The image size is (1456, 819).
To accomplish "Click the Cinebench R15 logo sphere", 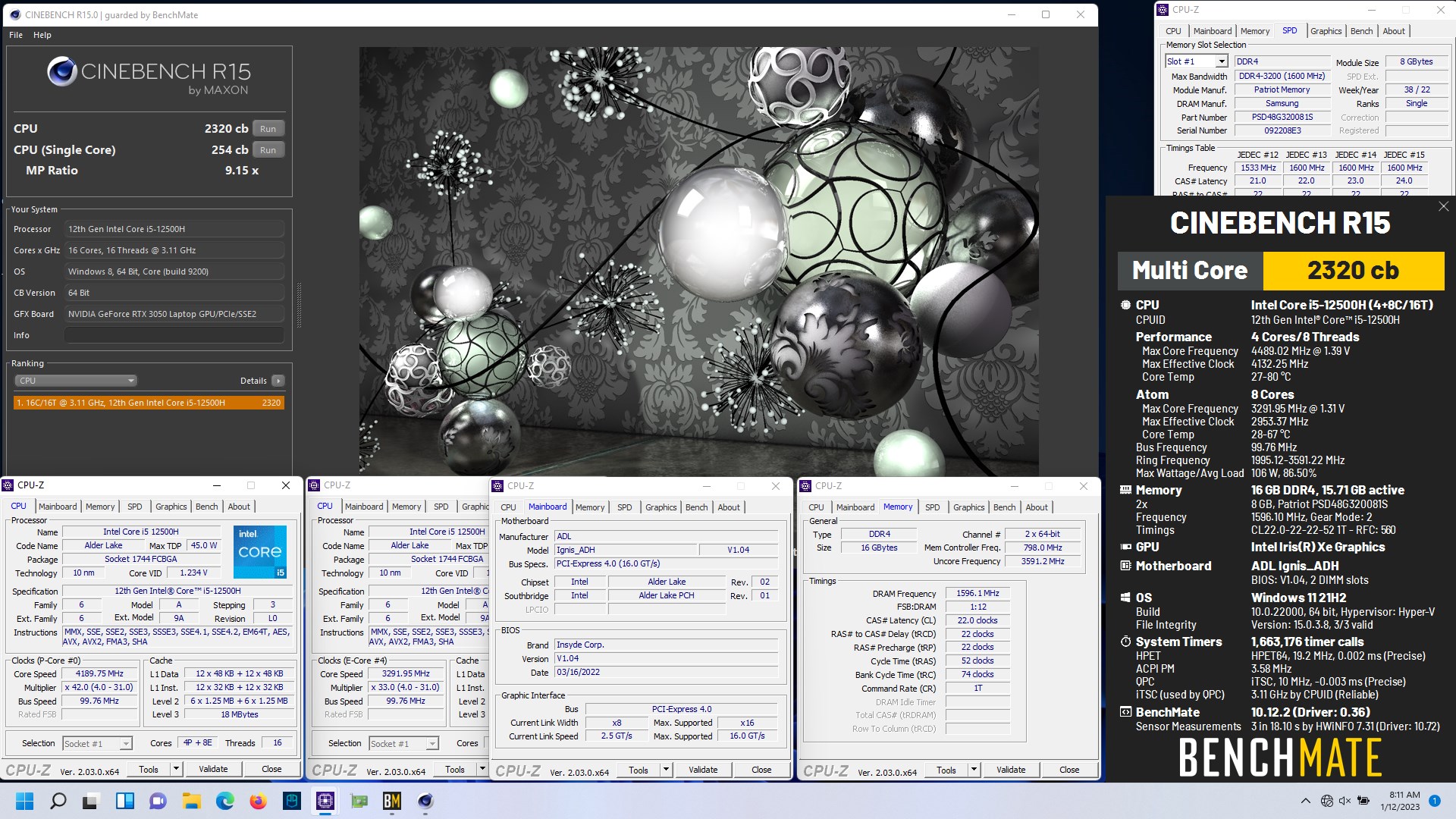I will tap(62, 72).
